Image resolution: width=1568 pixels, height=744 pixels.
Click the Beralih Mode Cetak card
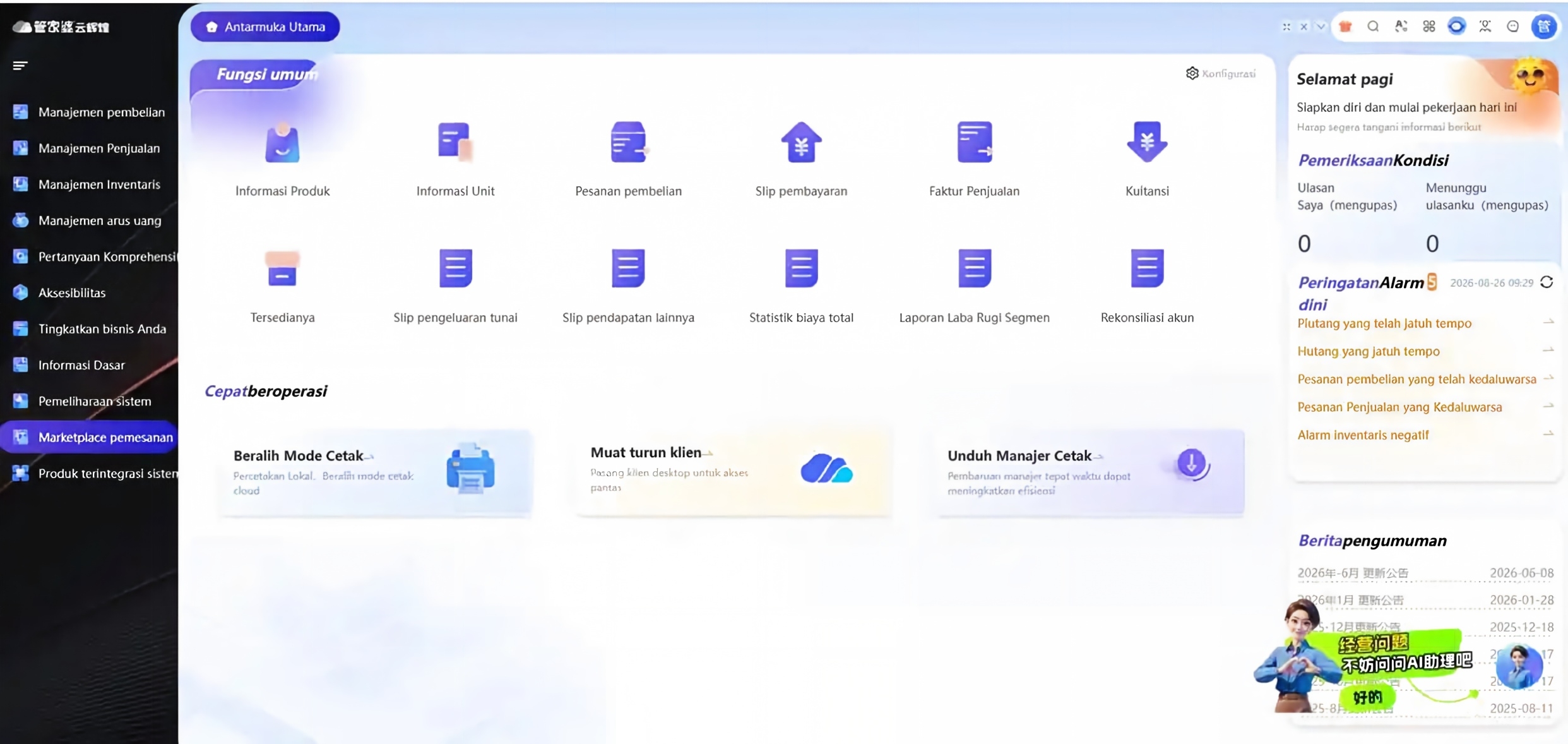pyautogui.click(x=376, y=472)
